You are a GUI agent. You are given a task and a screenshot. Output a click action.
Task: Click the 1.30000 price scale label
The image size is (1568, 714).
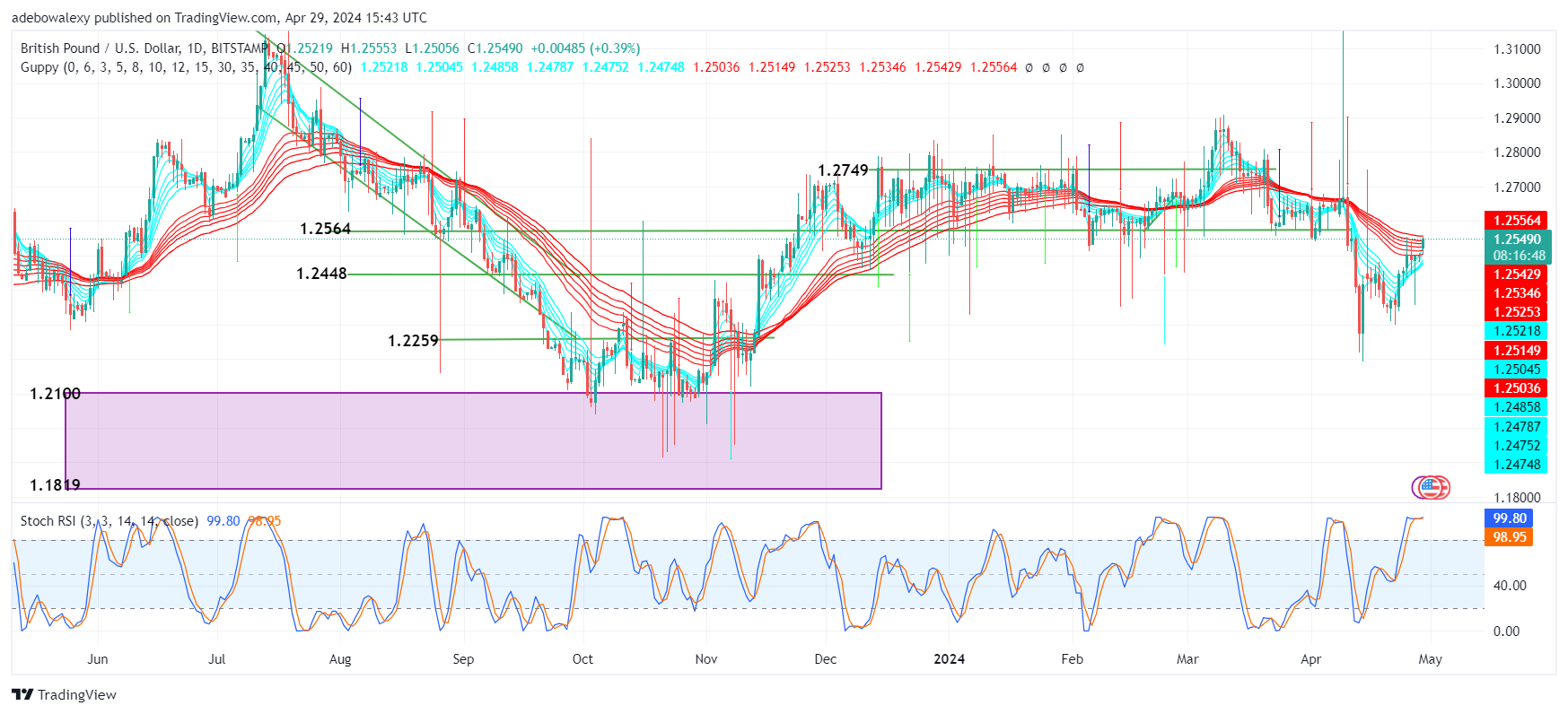point(1517,83)
